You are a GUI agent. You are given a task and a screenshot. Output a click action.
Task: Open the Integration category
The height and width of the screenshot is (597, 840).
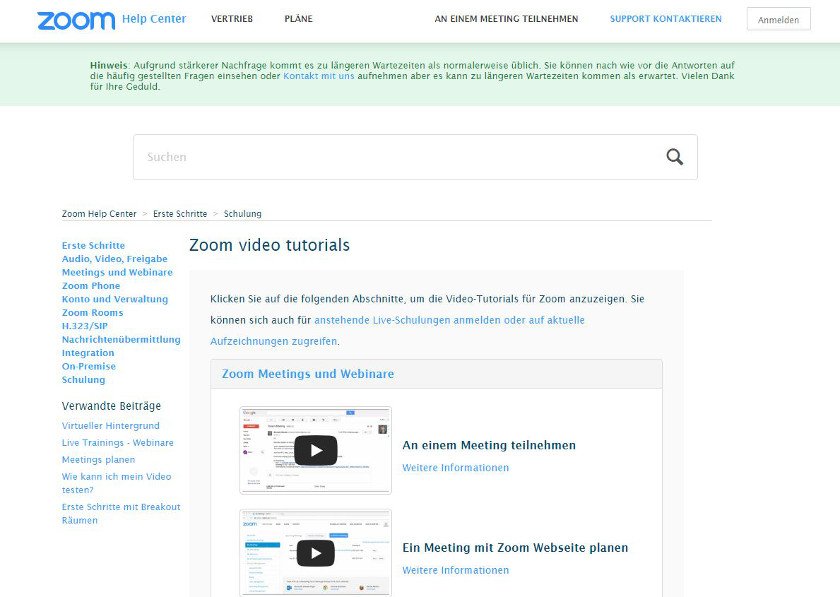pos(88,353)
